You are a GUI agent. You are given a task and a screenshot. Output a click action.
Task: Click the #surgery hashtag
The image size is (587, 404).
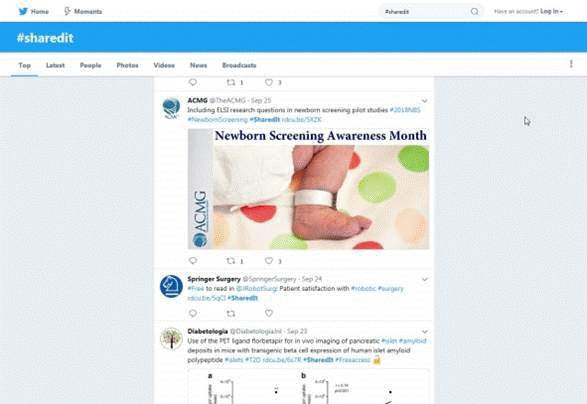point(390,288)
